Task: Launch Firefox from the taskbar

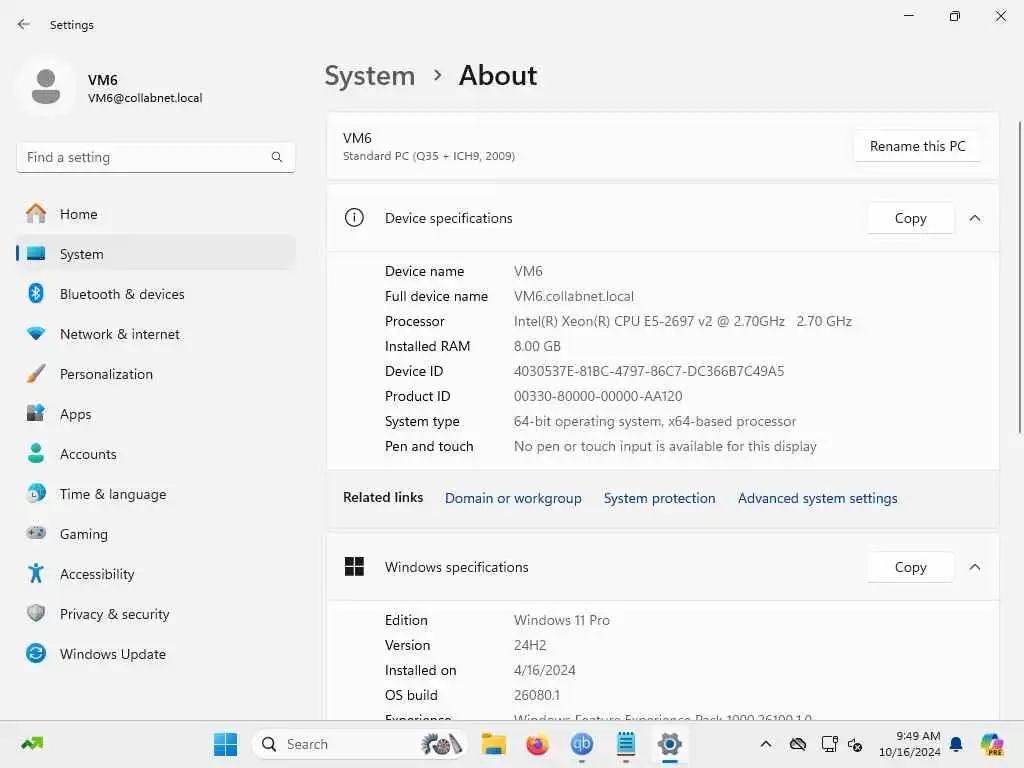Action: pyautogui.click(x=537, y=744)
